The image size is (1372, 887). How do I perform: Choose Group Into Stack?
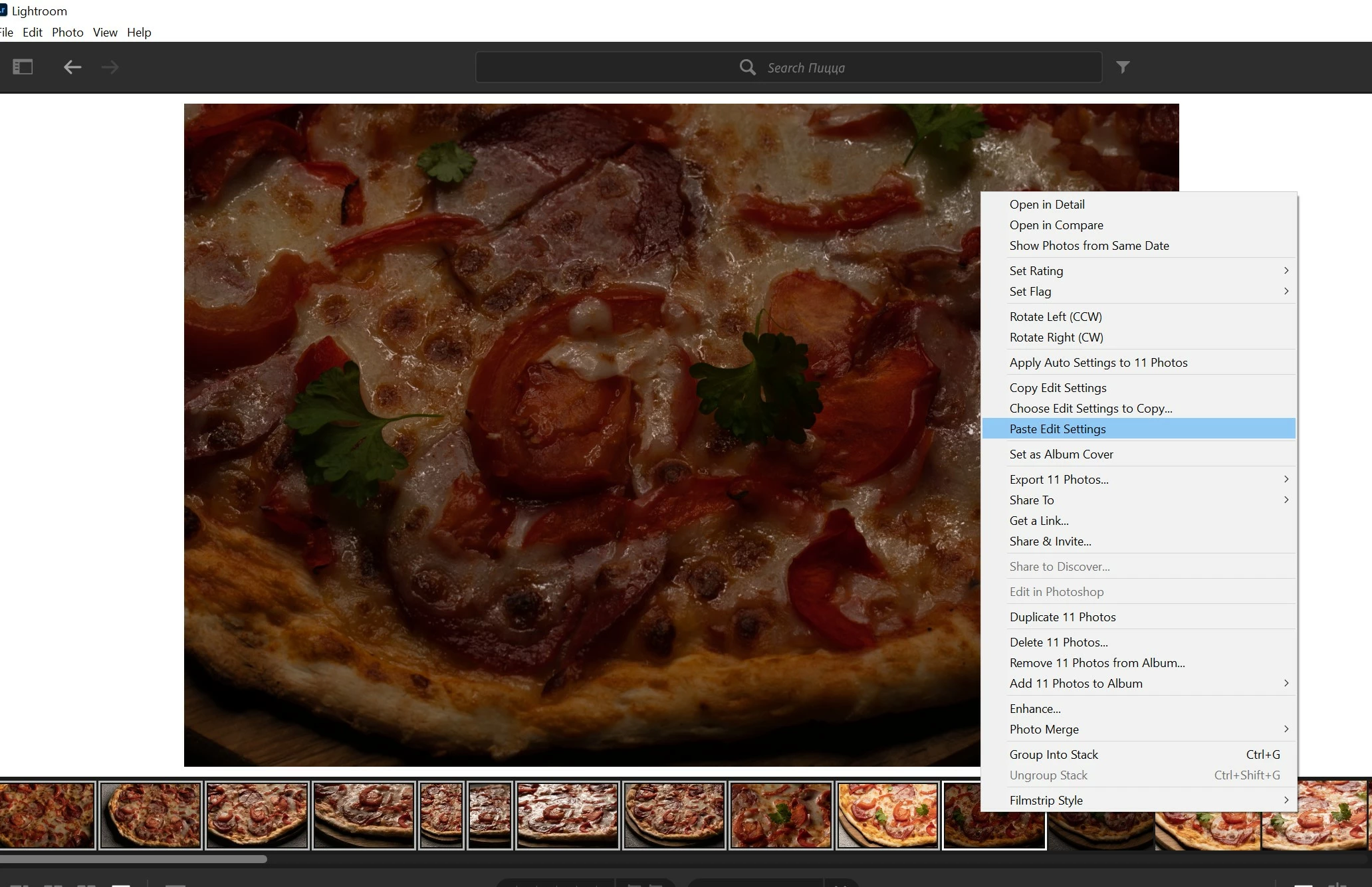pos(1054,754)
